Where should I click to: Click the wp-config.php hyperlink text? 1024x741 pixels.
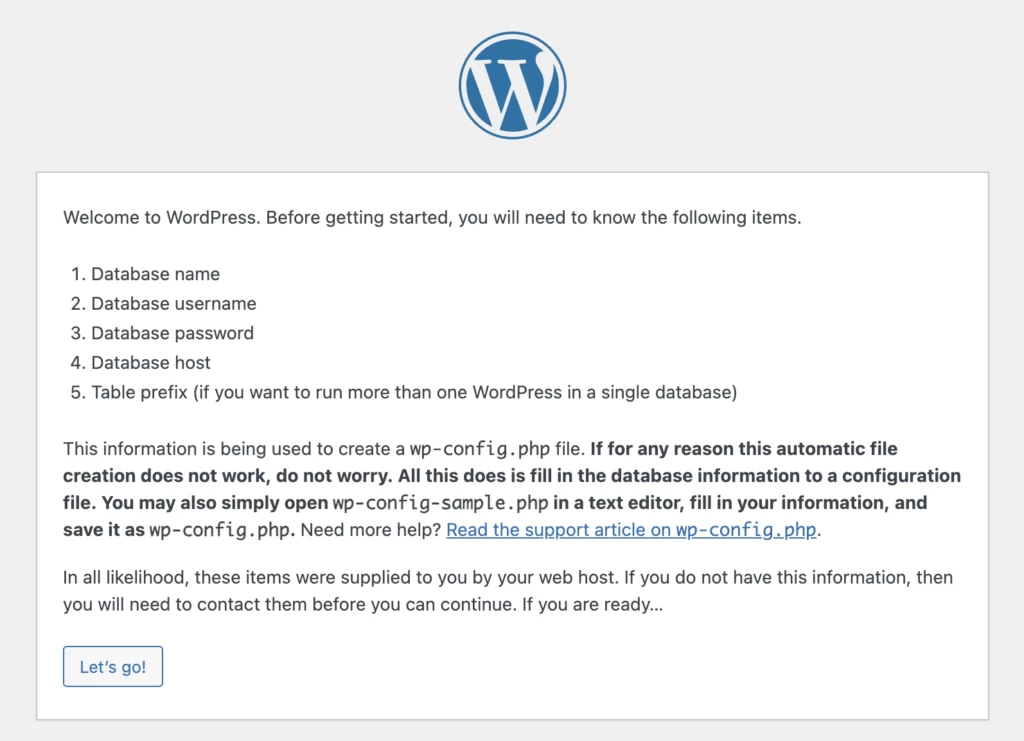tap(761, 530)
